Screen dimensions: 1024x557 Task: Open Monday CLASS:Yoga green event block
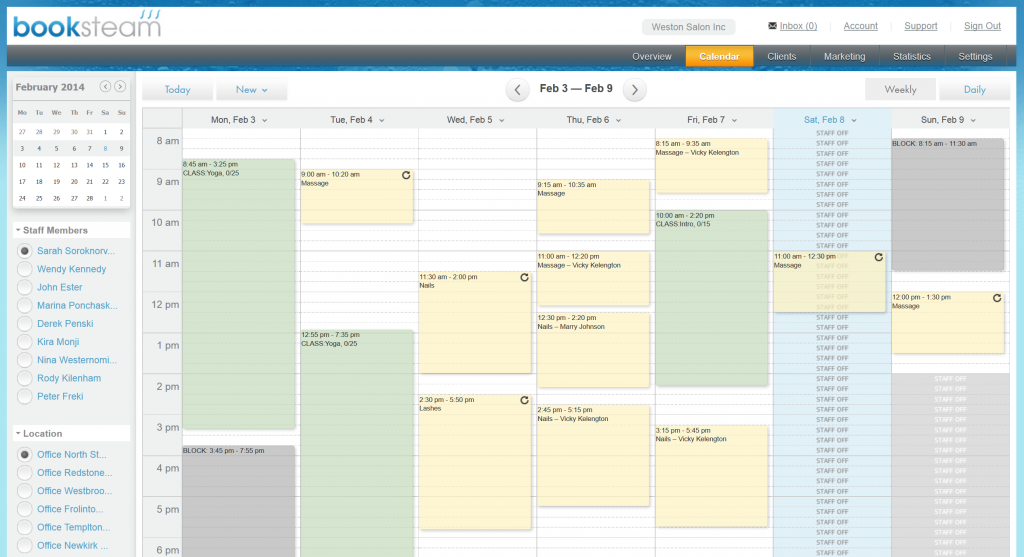click(238, 300)
